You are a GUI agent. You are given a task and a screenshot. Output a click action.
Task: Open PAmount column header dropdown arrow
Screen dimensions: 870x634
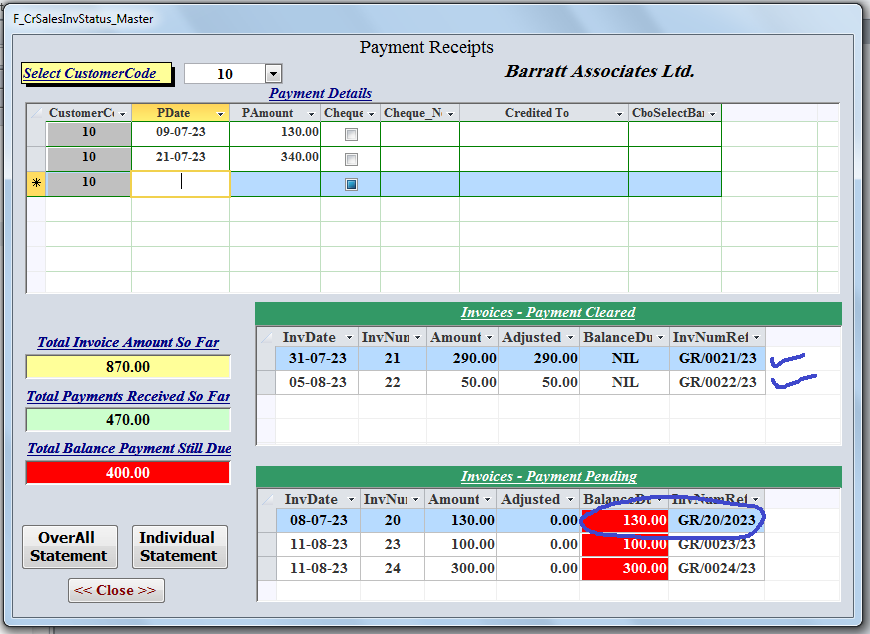tap(310, 114)
